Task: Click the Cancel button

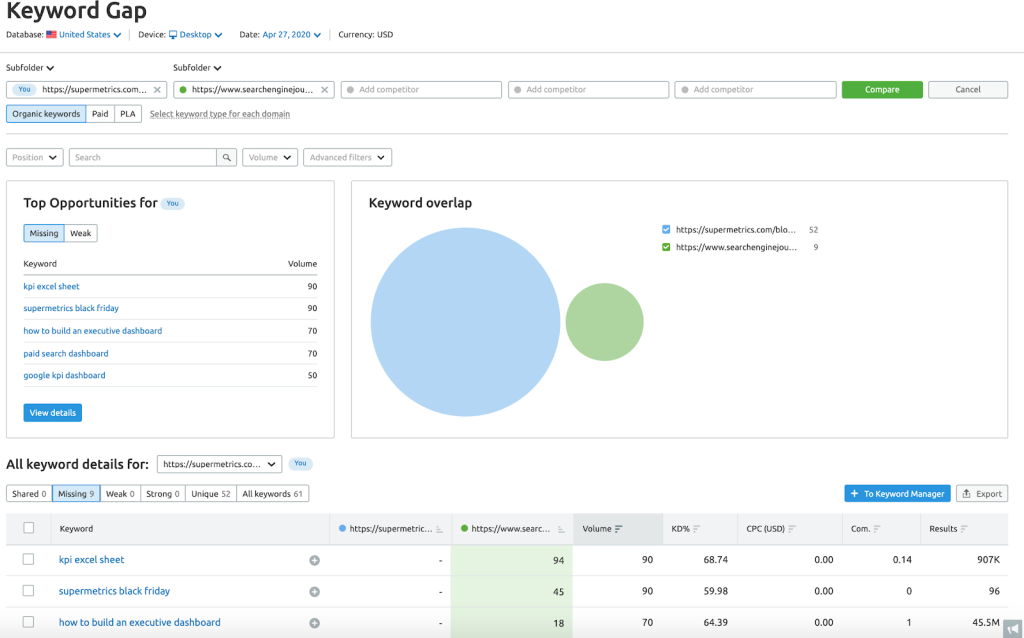Action: point(968,89)
